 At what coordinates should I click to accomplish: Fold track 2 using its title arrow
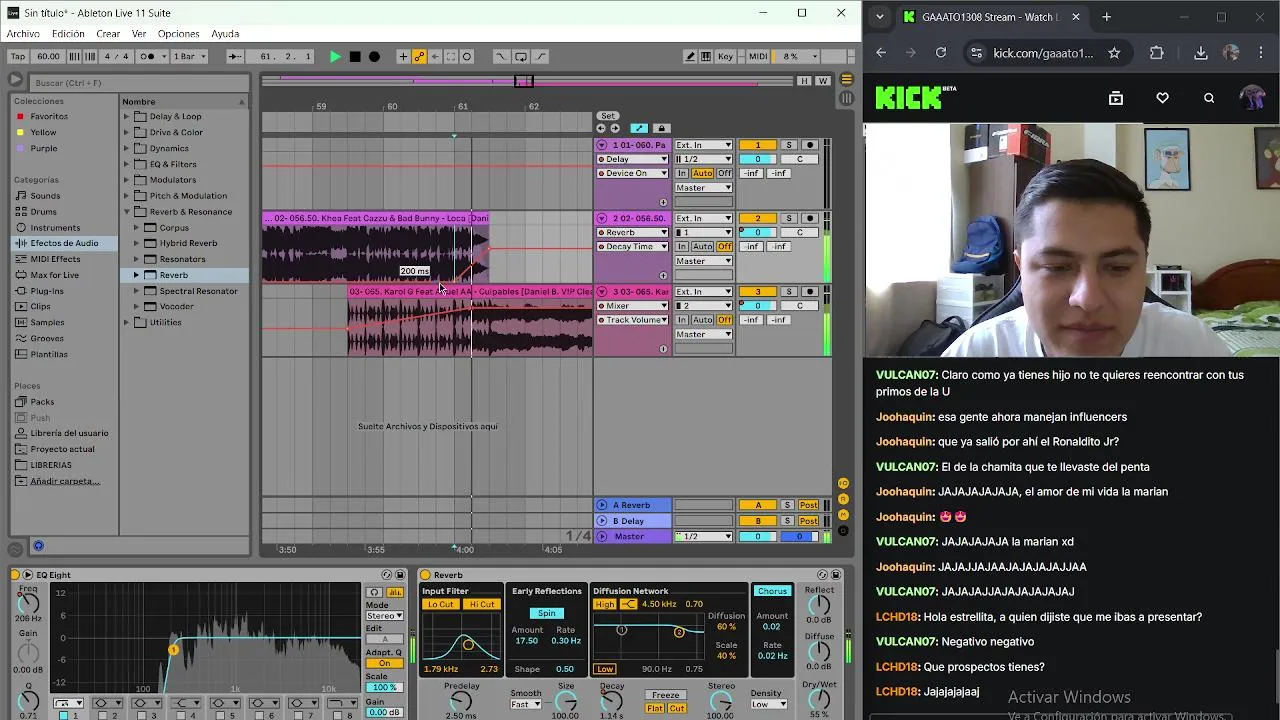tap(602, 218)
